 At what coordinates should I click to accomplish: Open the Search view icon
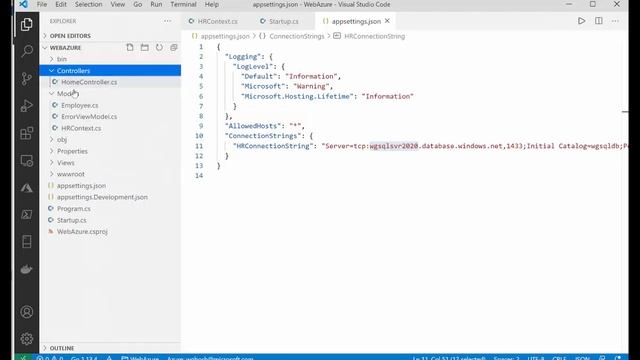27,51
